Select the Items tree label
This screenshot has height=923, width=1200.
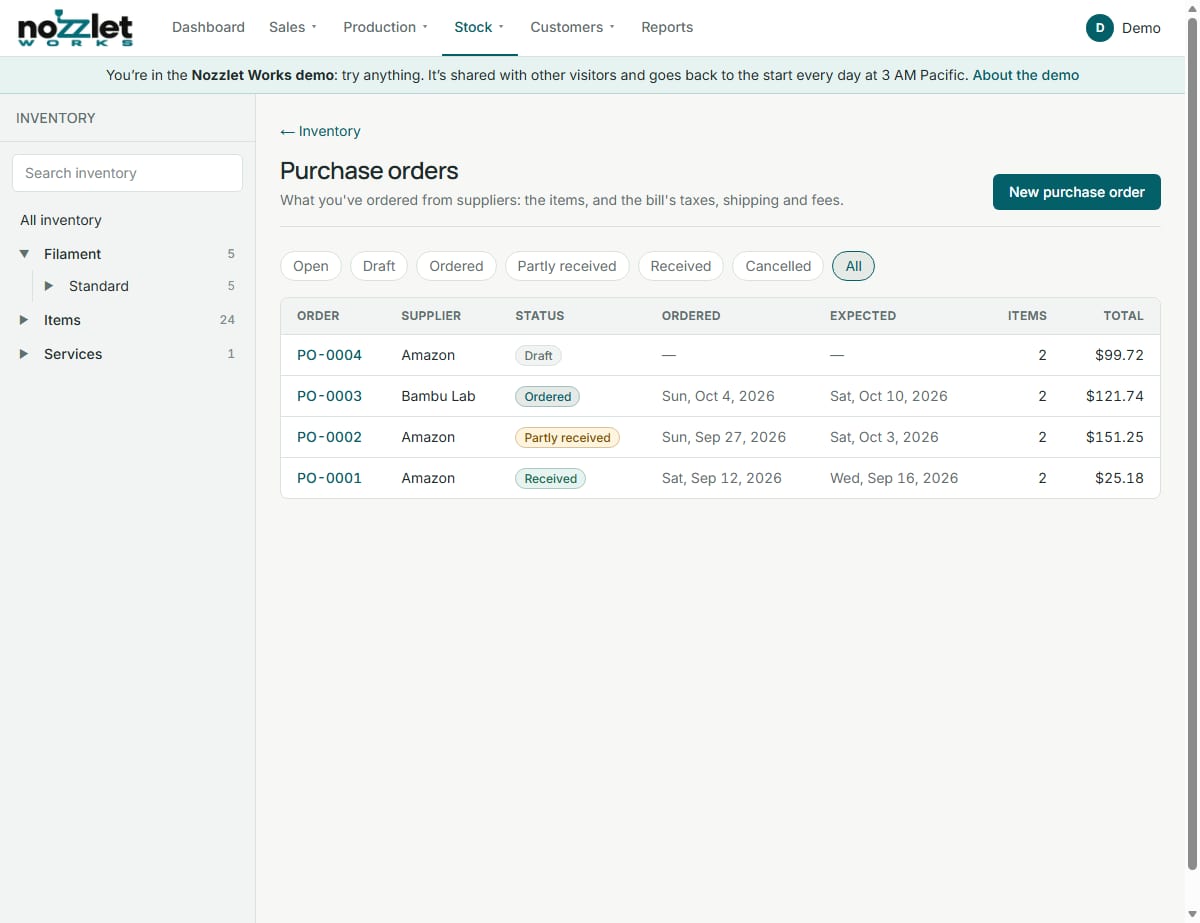coord(62,320)
